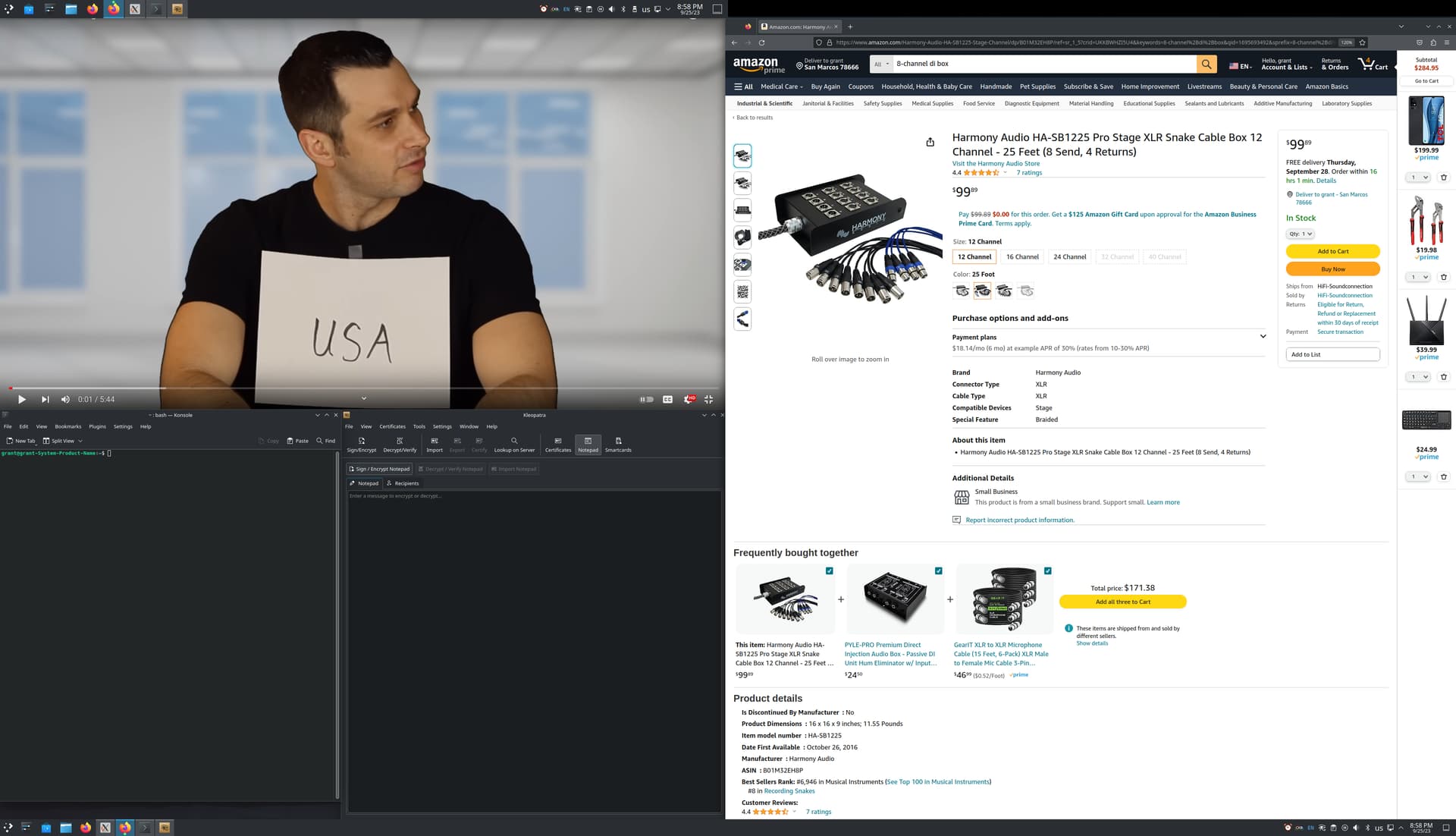1456x836 pixels.
Task: Select 24 Channel size option
Action: 1069,256
